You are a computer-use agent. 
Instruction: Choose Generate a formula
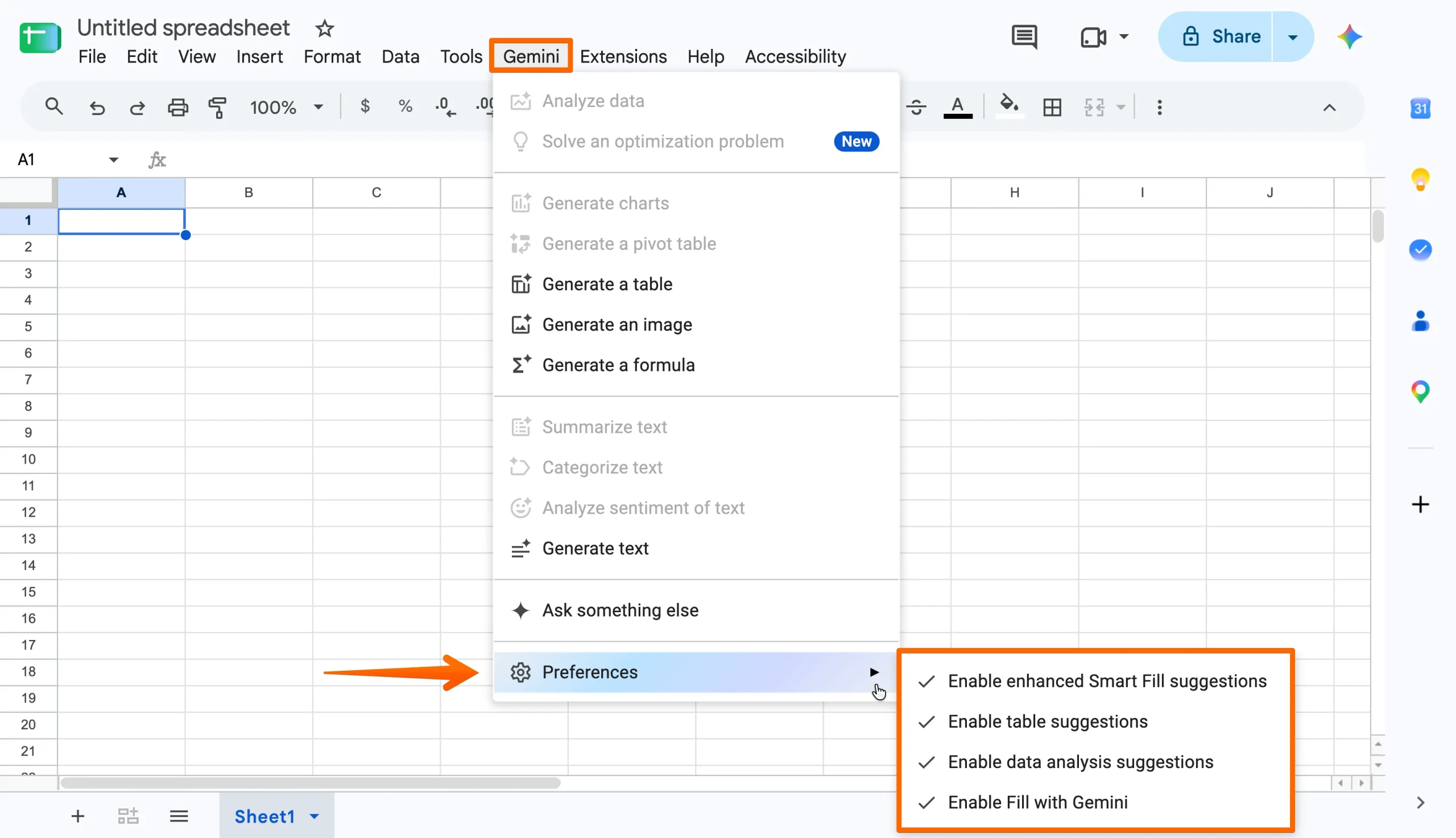pos(696,365)
